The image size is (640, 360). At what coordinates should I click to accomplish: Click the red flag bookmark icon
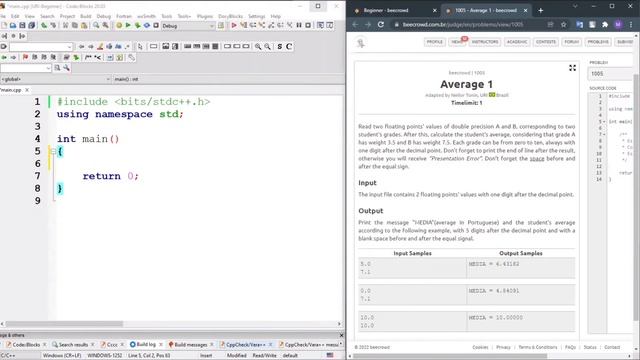25,58
